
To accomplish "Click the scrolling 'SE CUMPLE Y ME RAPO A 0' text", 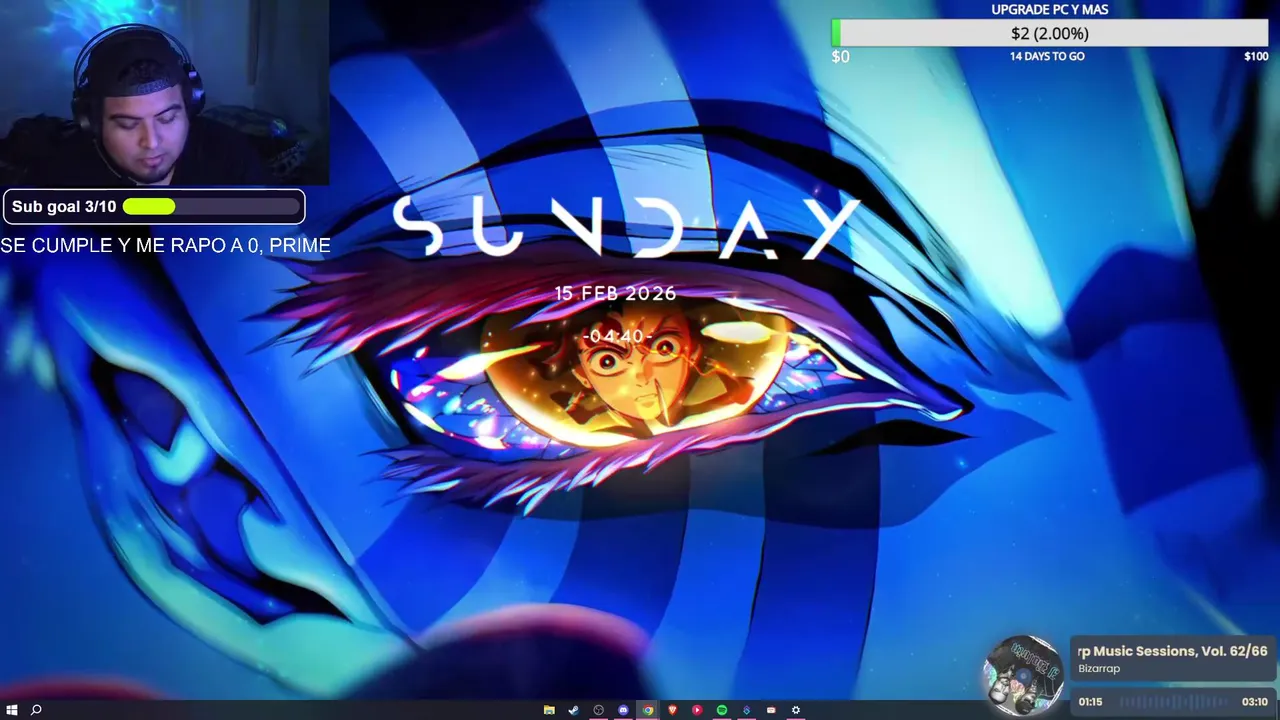I will coord(165,246).
